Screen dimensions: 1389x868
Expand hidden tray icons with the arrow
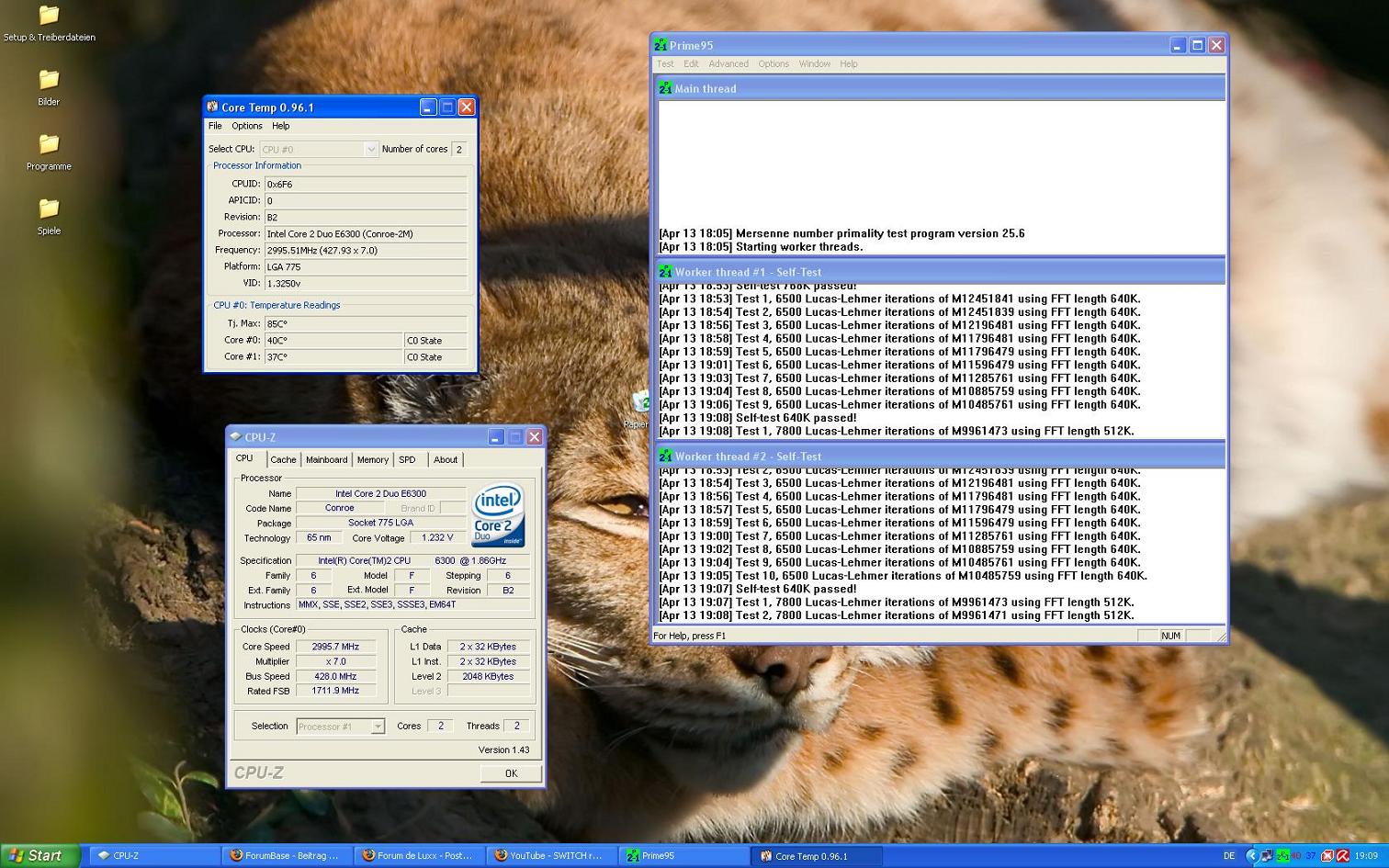pos(1253,855)
